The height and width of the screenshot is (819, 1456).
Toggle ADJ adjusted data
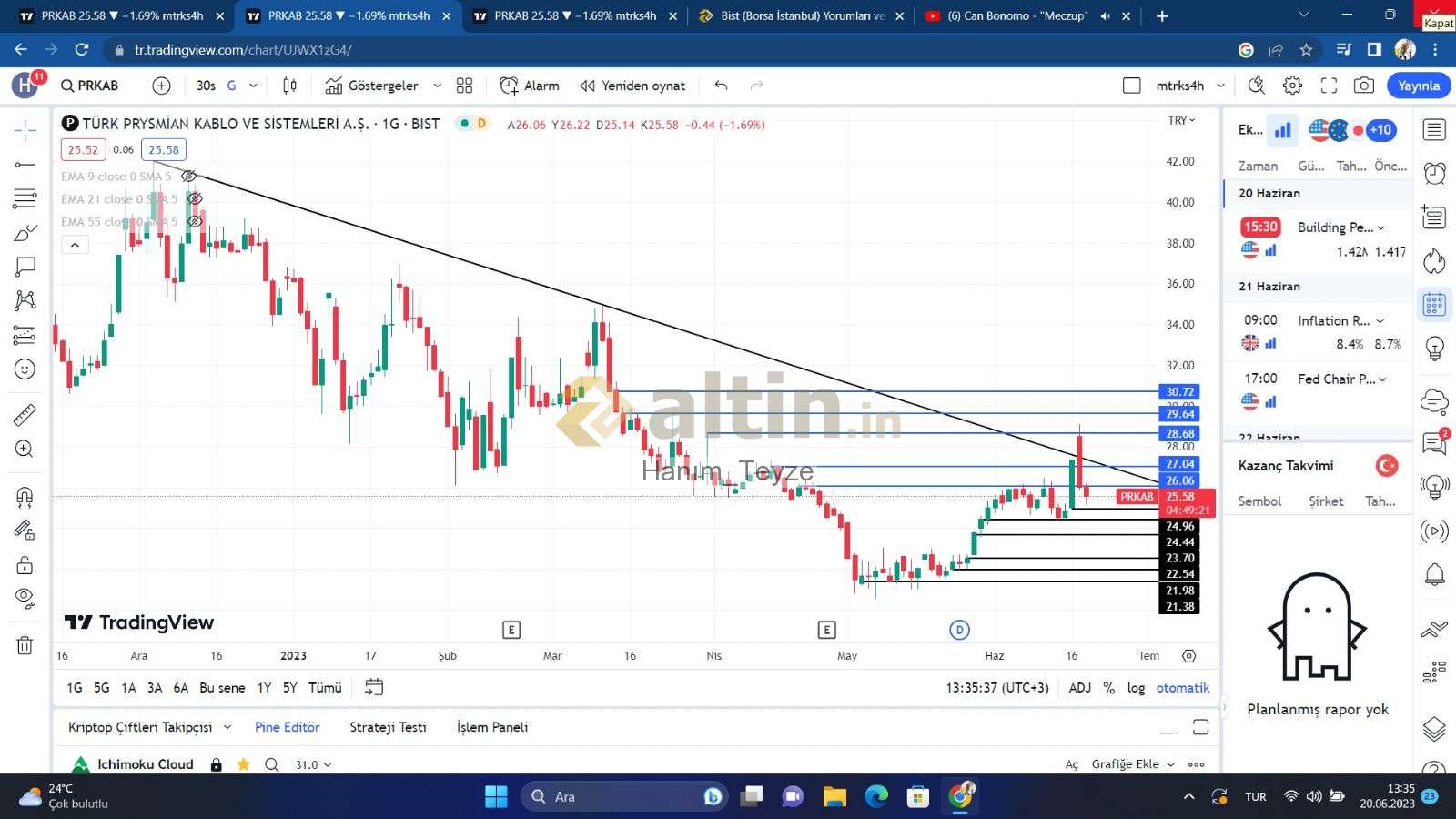pyautogui.click(x=1080, y=688)
